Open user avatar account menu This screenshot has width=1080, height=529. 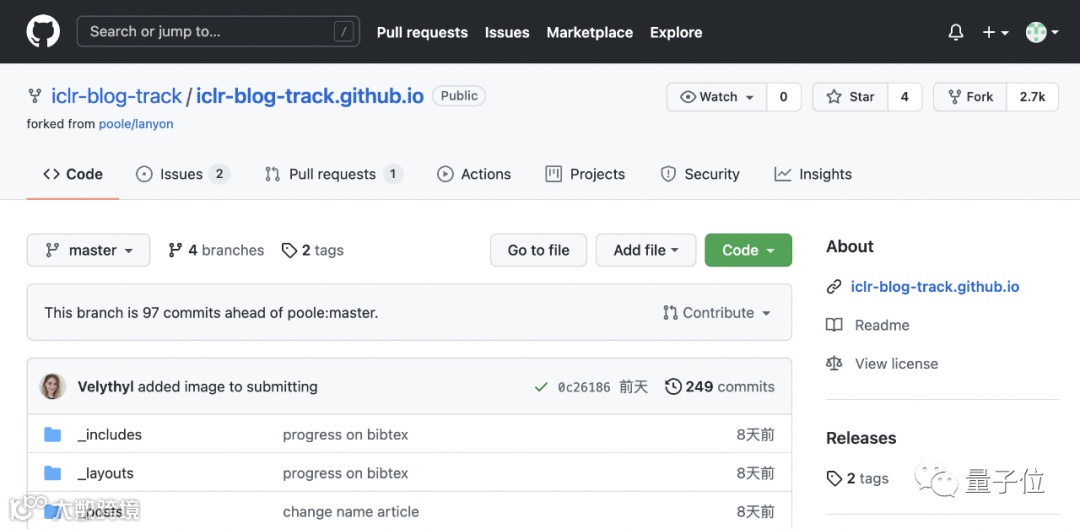[x=1041, y=32]
